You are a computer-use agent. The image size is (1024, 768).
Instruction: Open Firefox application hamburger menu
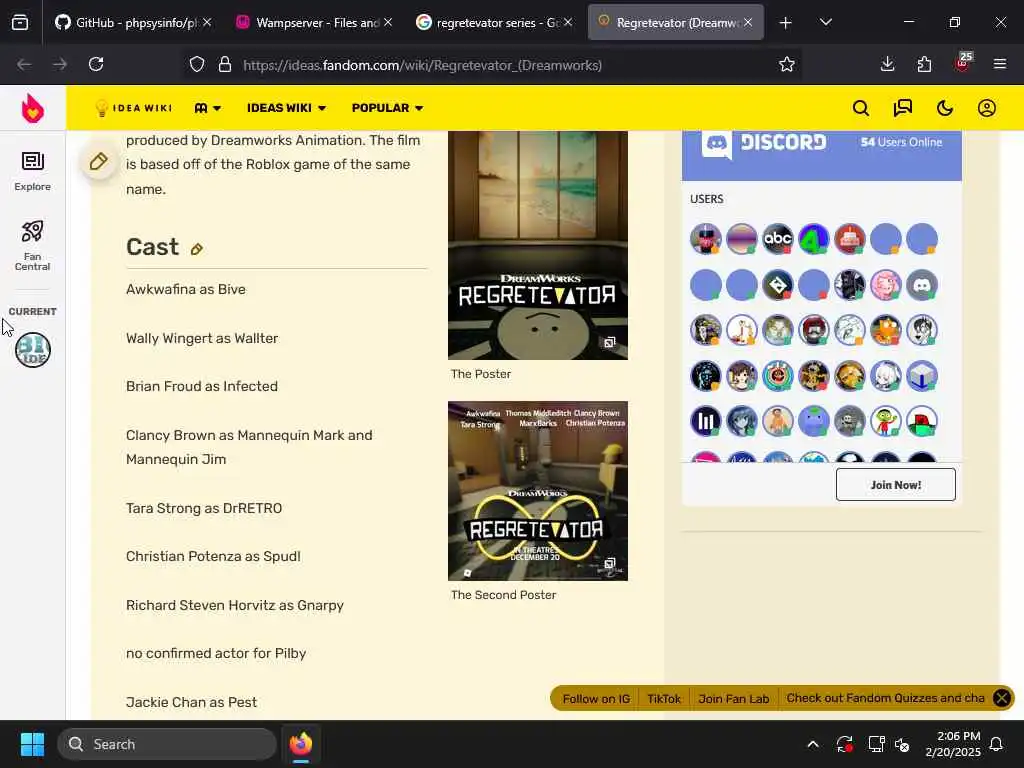(x=1000, y=64)
